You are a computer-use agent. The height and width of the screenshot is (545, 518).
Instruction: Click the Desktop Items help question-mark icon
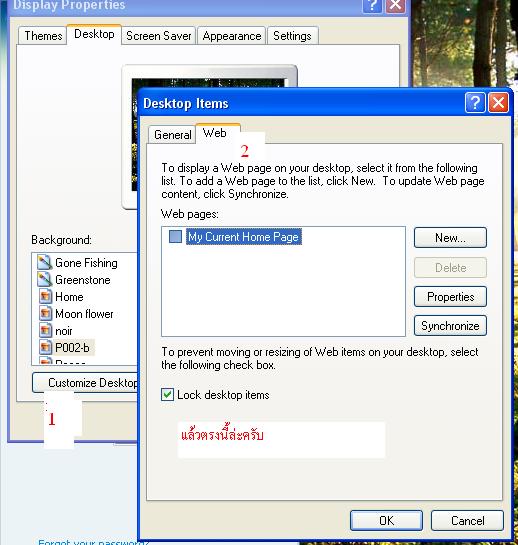pyautogui.click(x=475, y=103)
